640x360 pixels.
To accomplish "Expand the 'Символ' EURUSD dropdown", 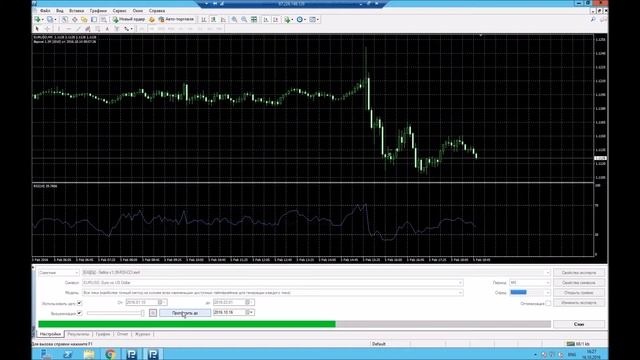I will (x=460, y=282).
